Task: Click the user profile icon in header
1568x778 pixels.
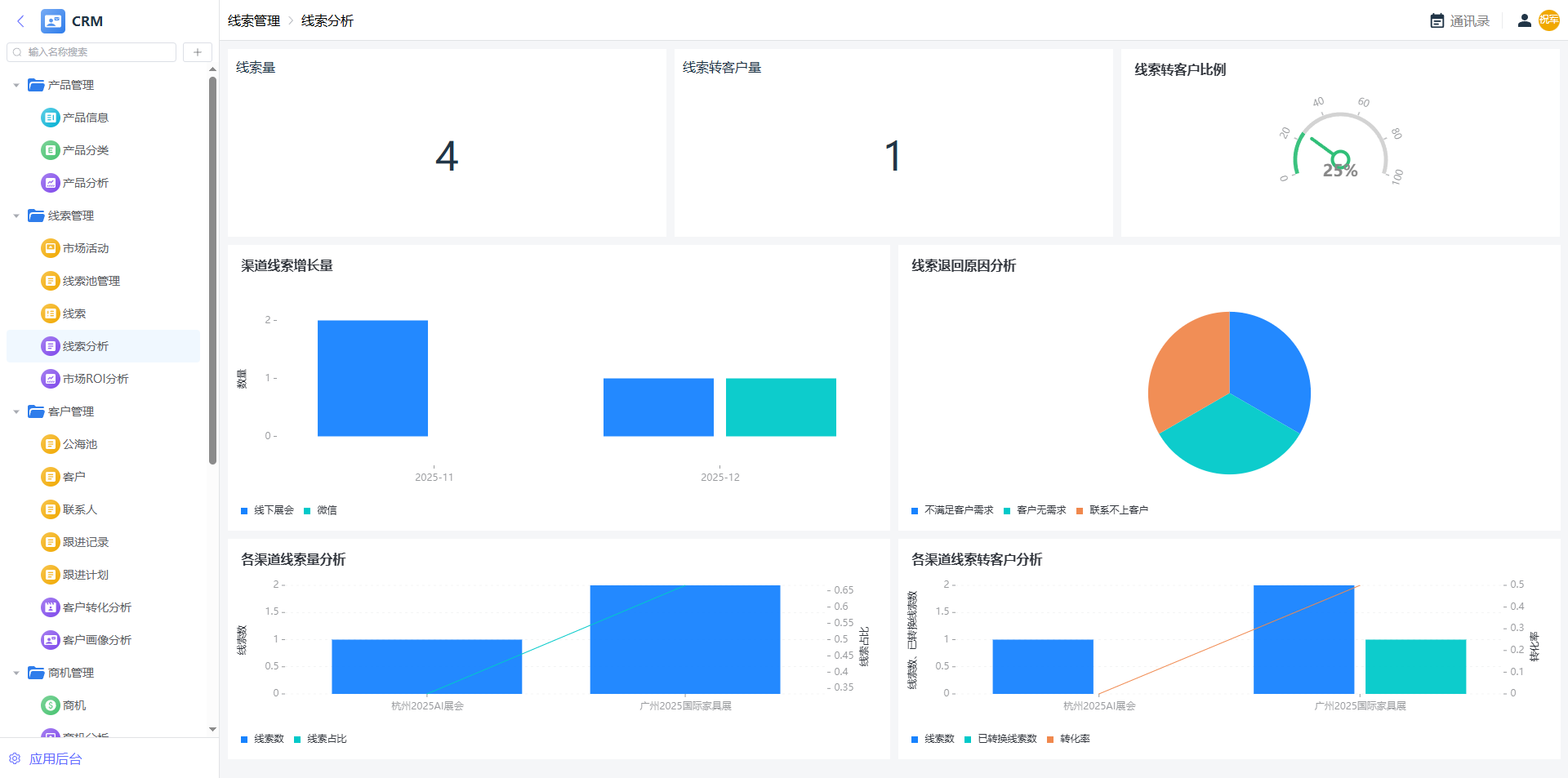Action: [x=1524, y=21]
